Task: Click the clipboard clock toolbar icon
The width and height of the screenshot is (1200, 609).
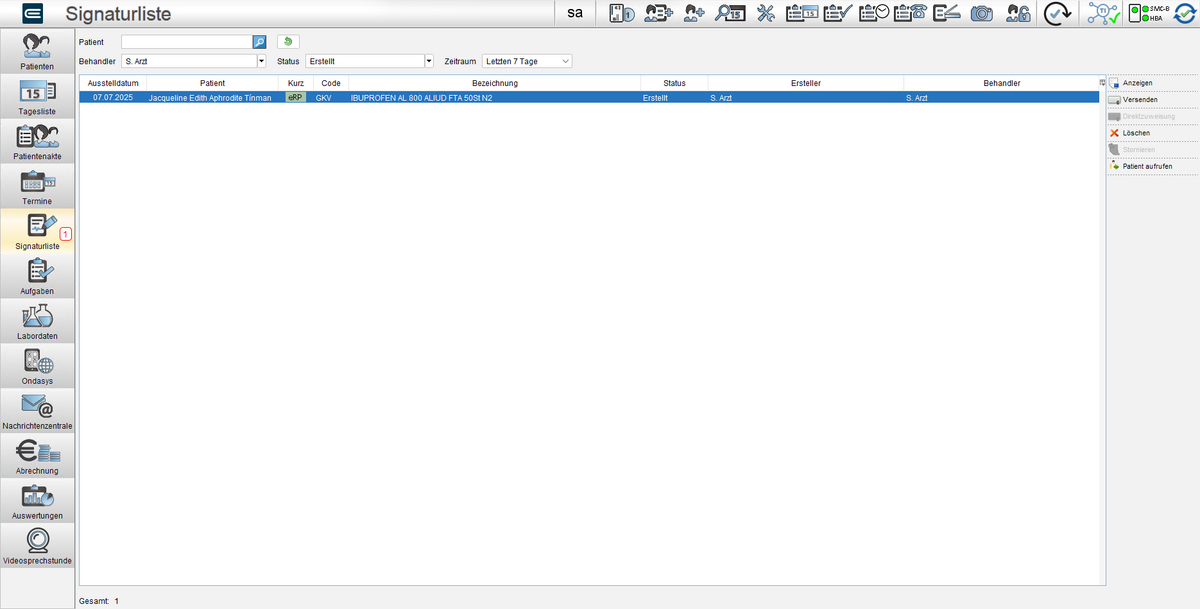Action: tap(873, 13)
